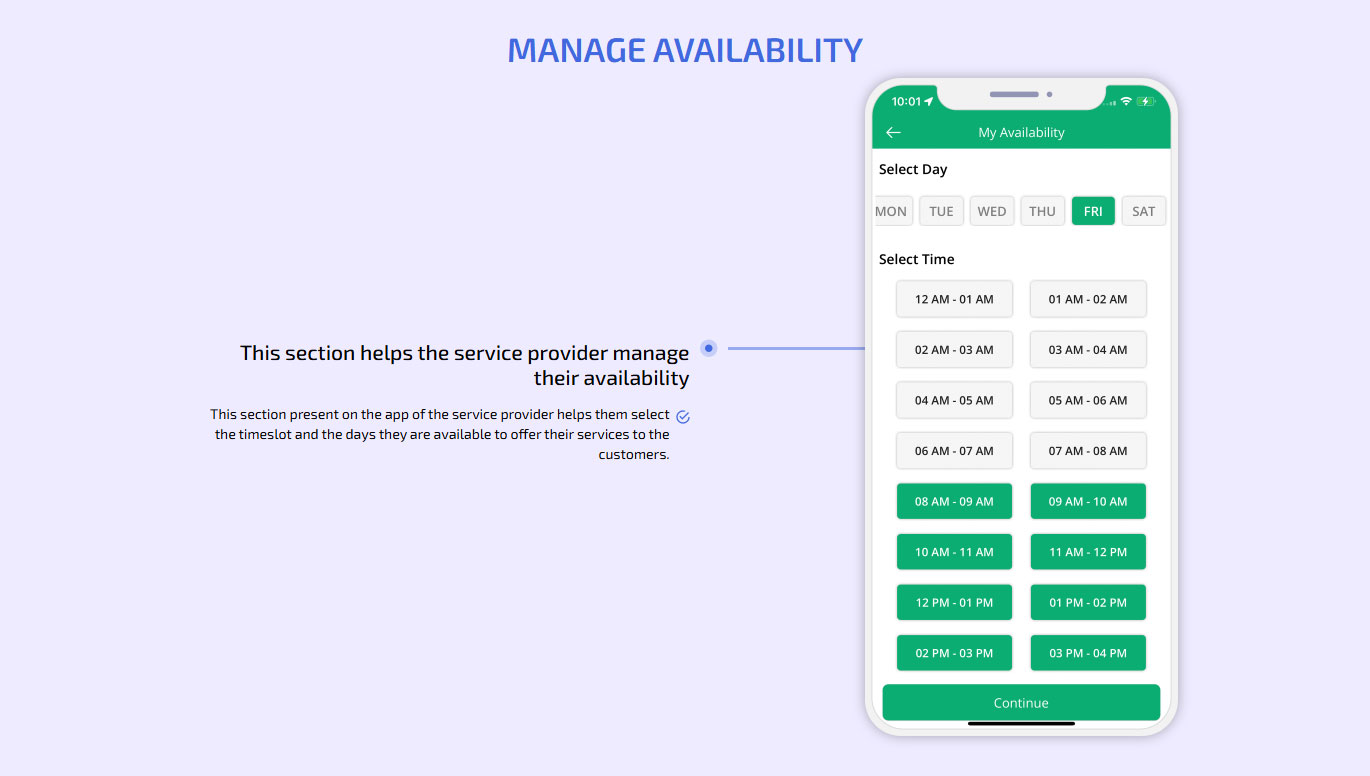Select the TUE day tab
Viewport: 1370px width, 776px height.
(x=941, y=211)
